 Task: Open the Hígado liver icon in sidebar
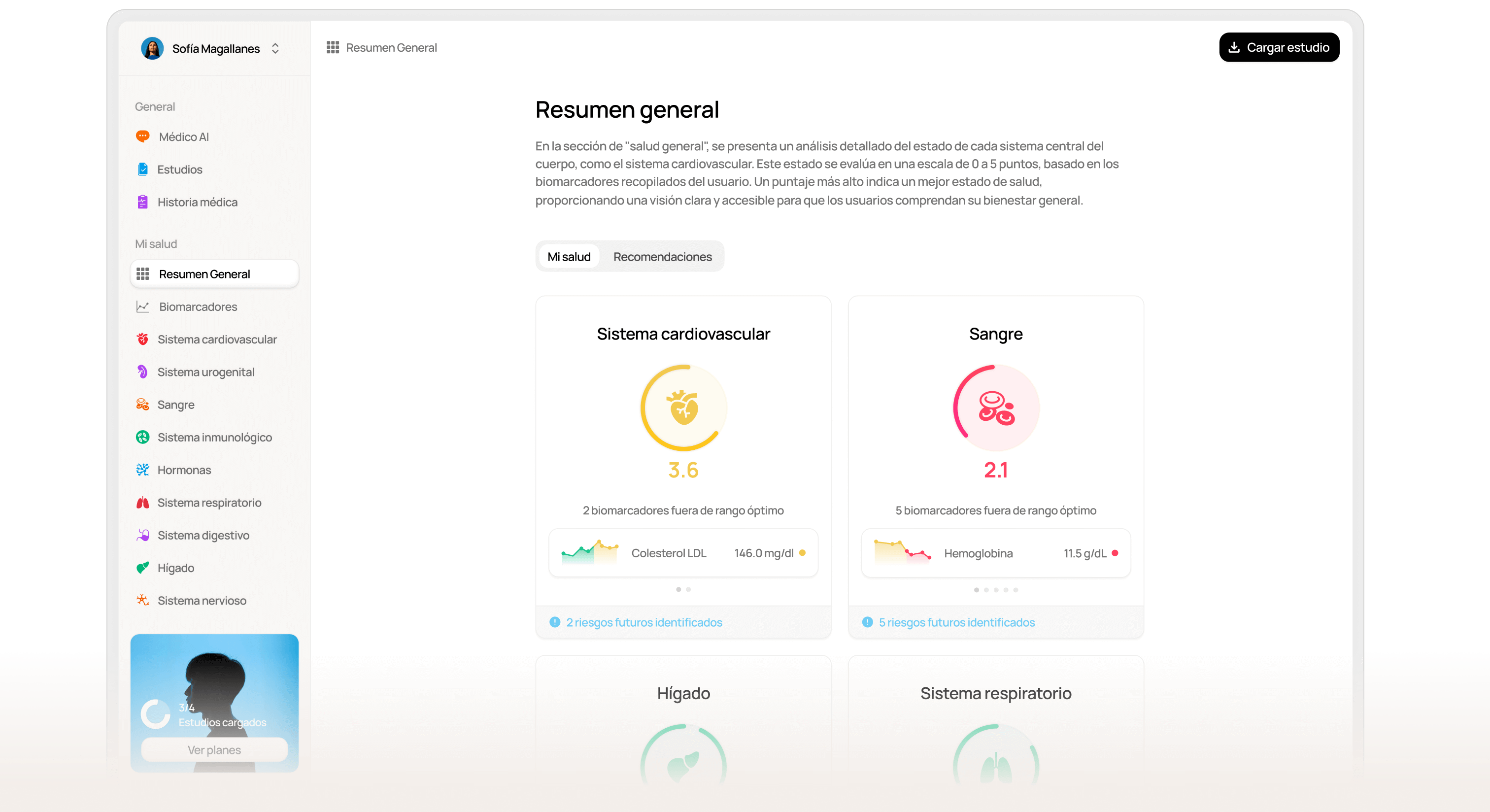click(x=142, y=568)
